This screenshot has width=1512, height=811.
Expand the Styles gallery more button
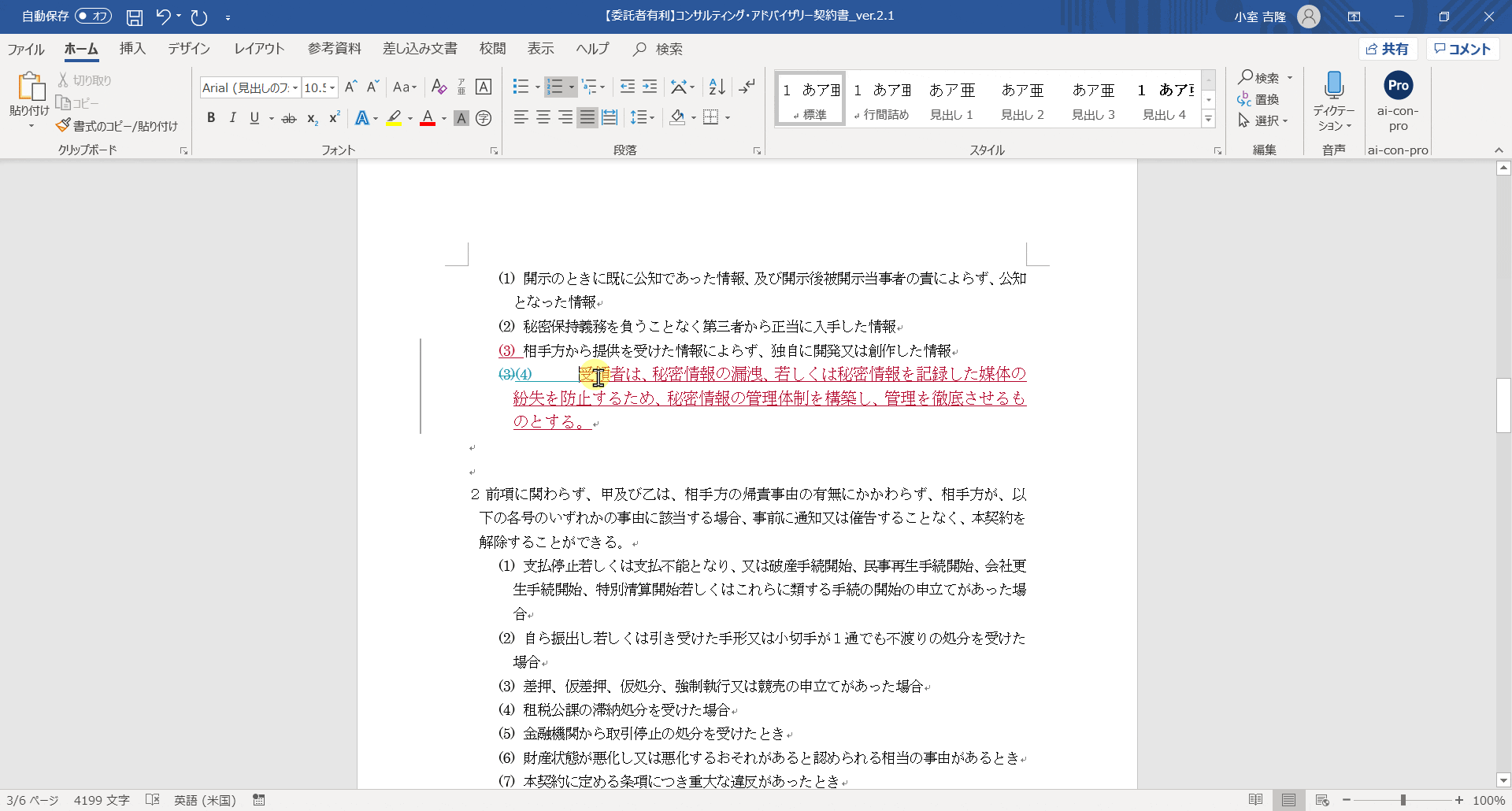tap(1209, 119)
